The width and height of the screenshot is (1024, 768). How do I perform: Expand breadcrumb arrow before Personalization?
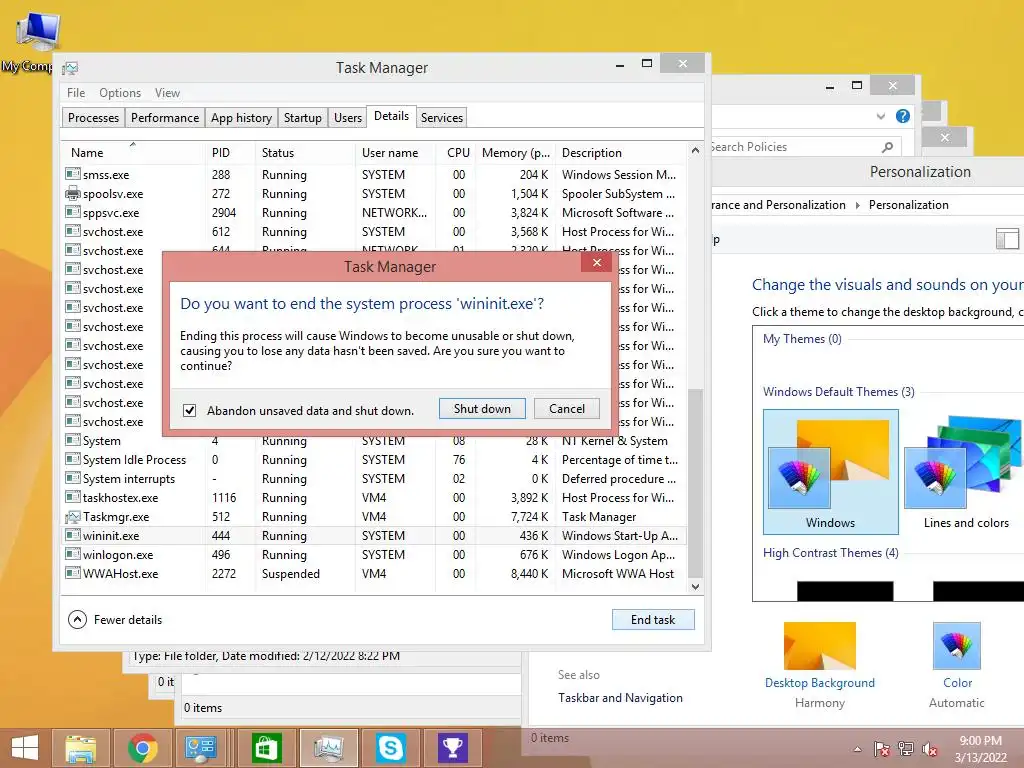857,205
